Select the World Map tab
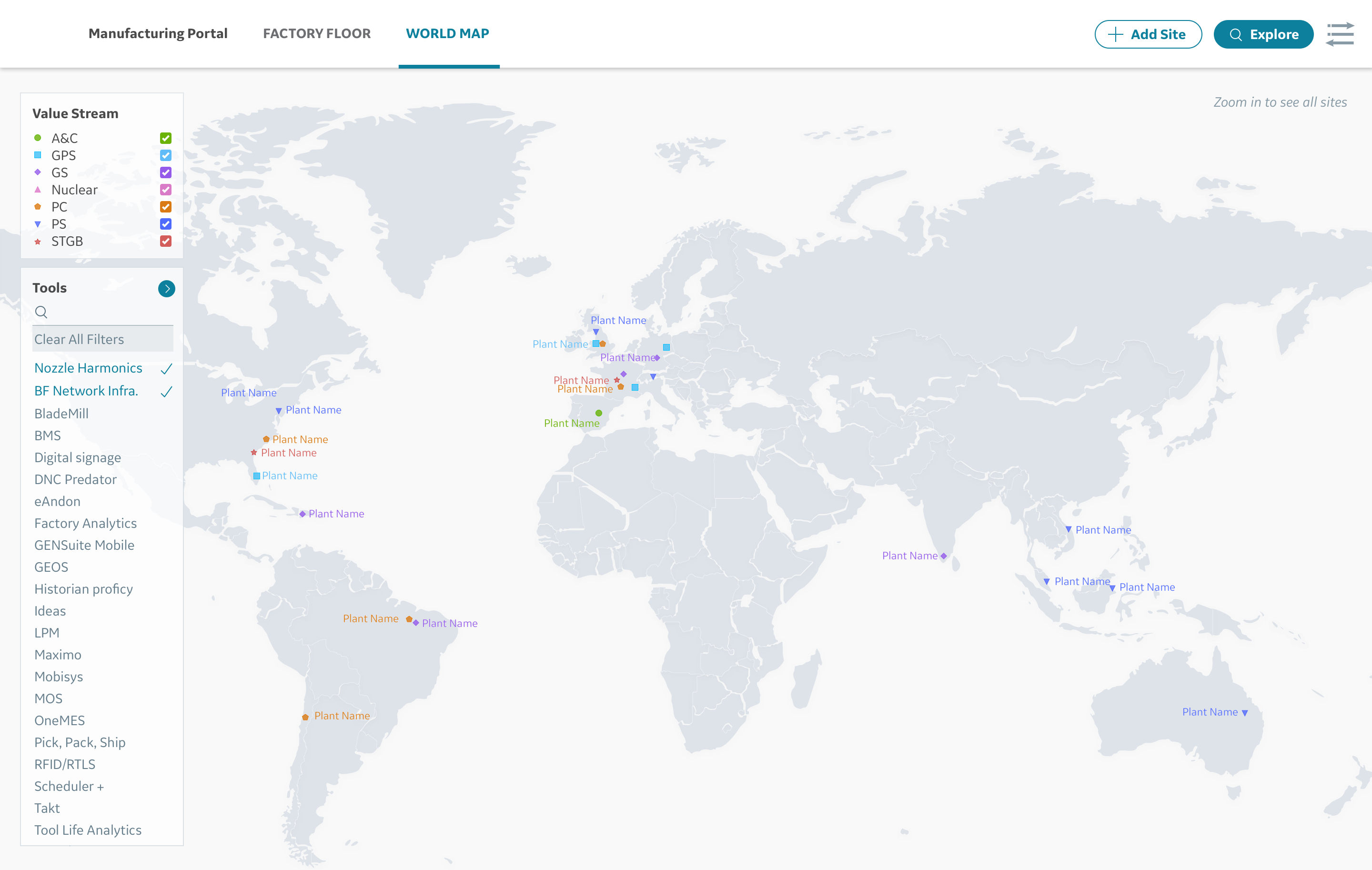Image resolution: width=1372 pixels, height=870 pixels. pos(447,34)
